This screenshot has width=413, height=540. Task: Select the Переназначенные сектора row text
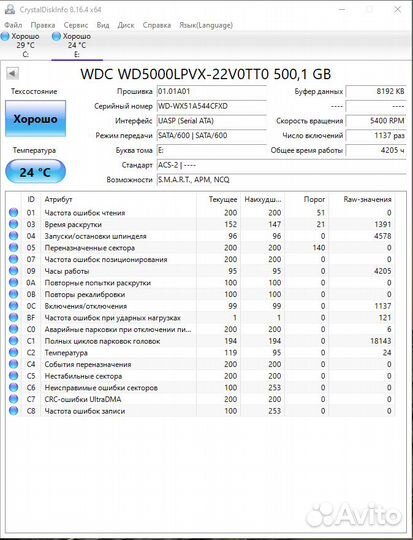tap(90, 248)
